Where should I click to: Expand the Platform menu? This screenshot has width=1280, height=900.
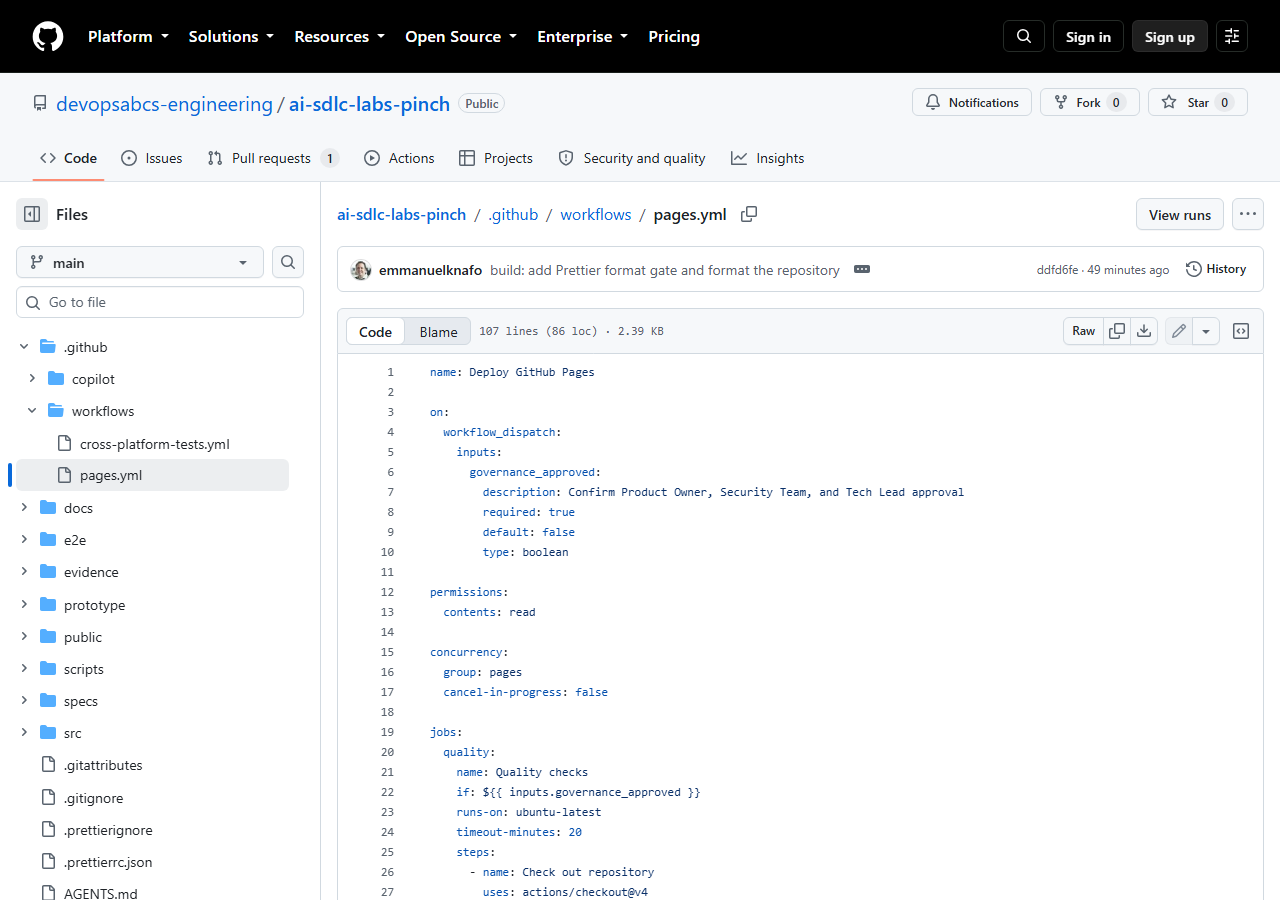click(127, 36)
